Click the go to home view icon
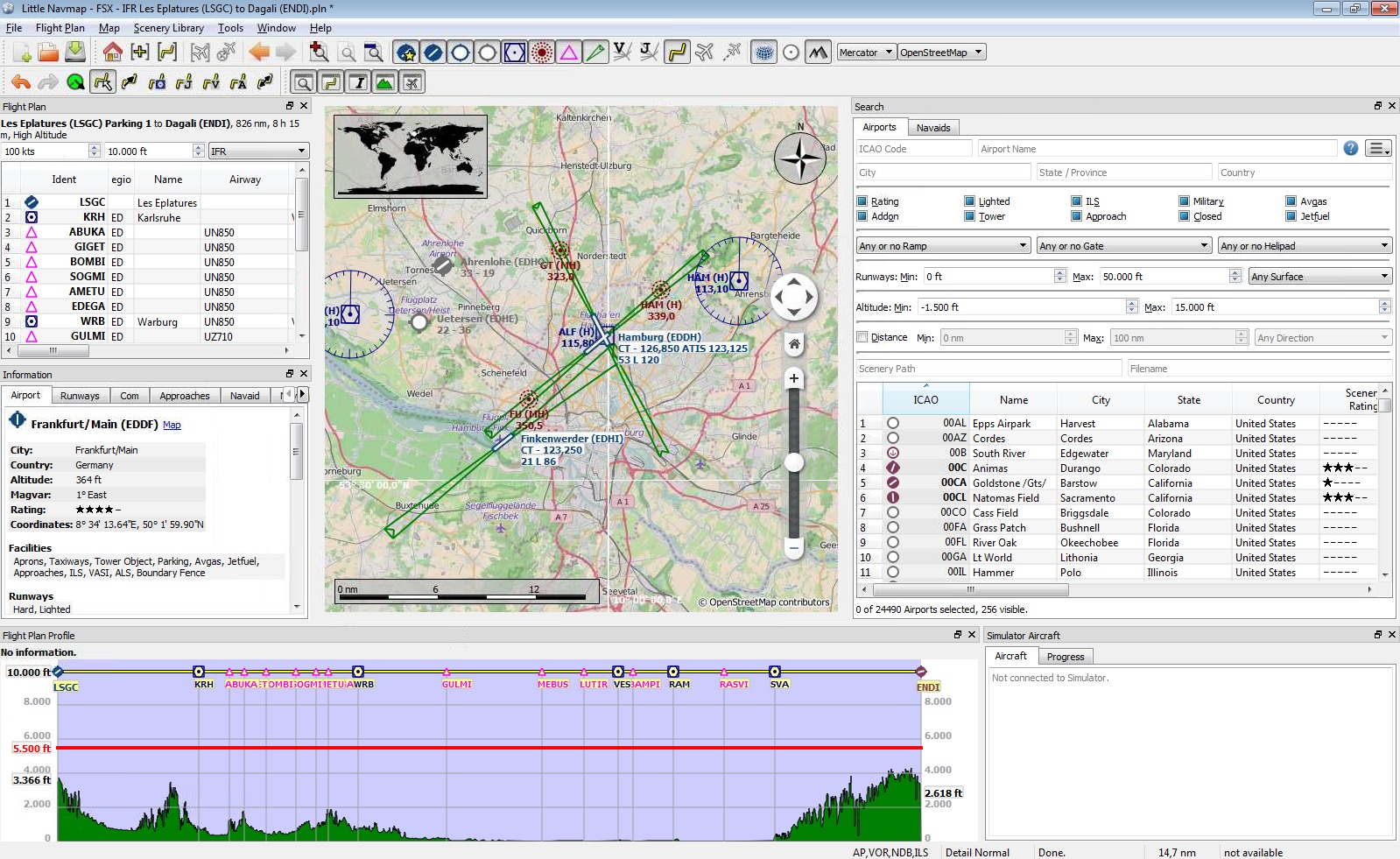1400x859 pixels. click(112, 53)
